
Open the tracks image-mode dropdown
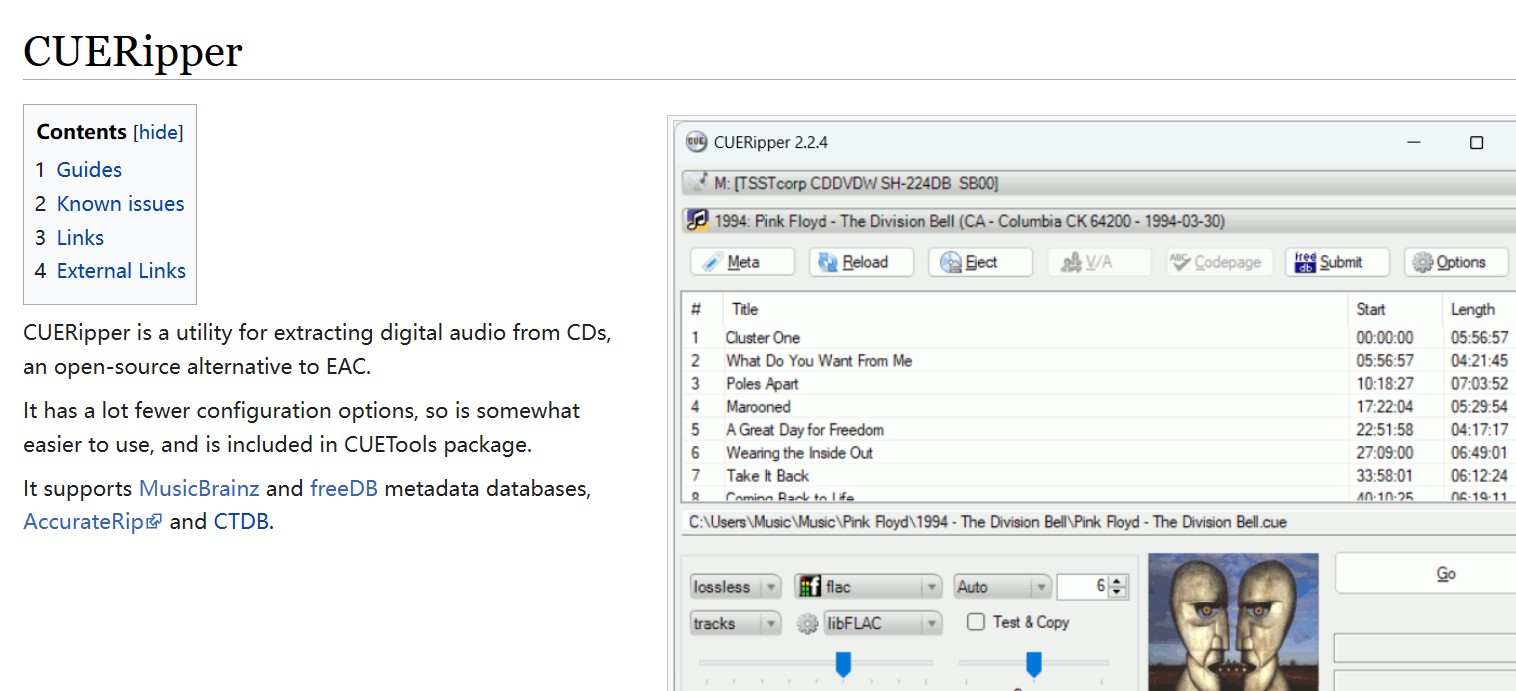pyautogui.click(x=735, y=624)
